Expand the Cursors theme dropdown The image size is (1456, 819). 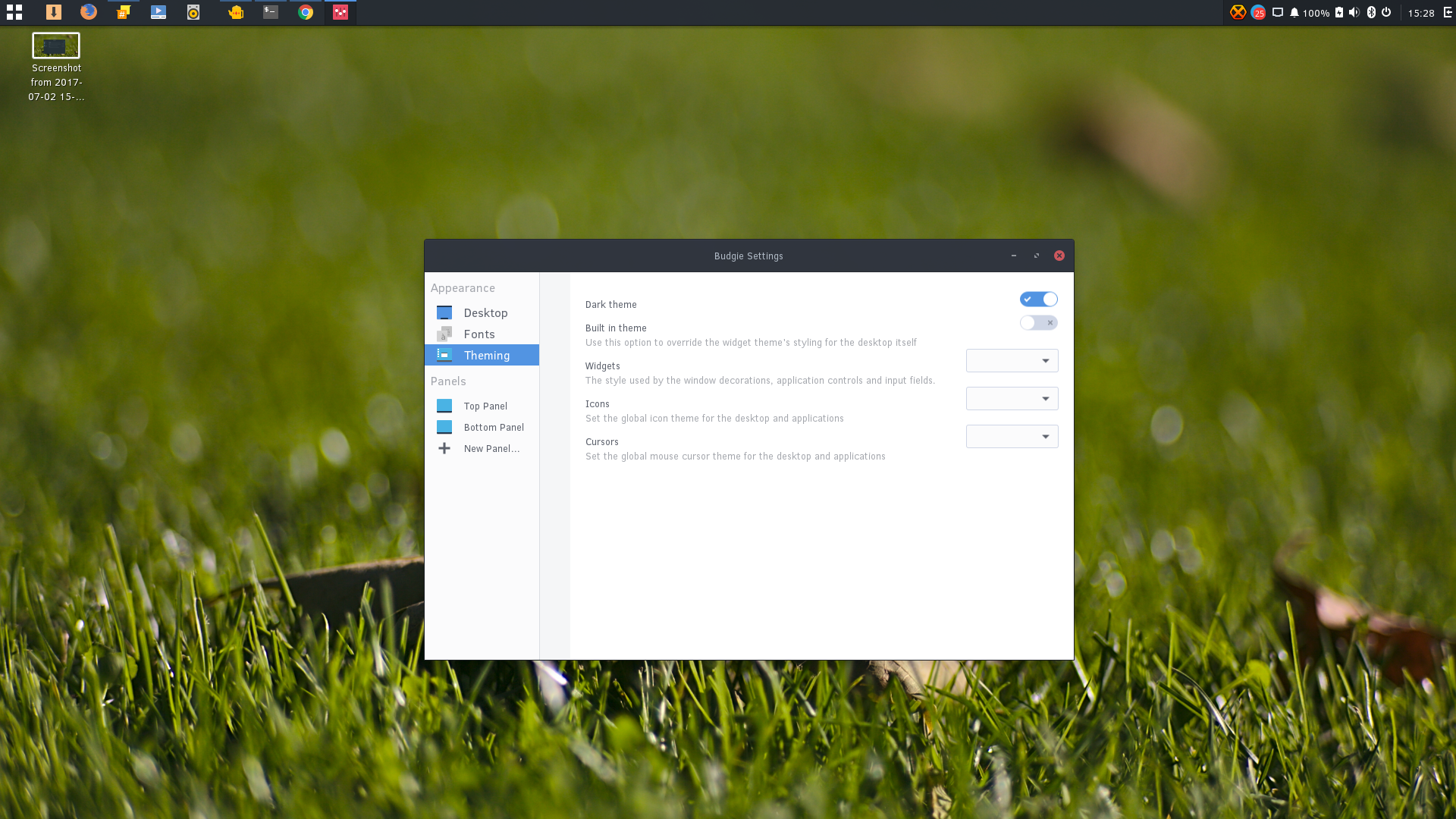[x=1012, y=436]
